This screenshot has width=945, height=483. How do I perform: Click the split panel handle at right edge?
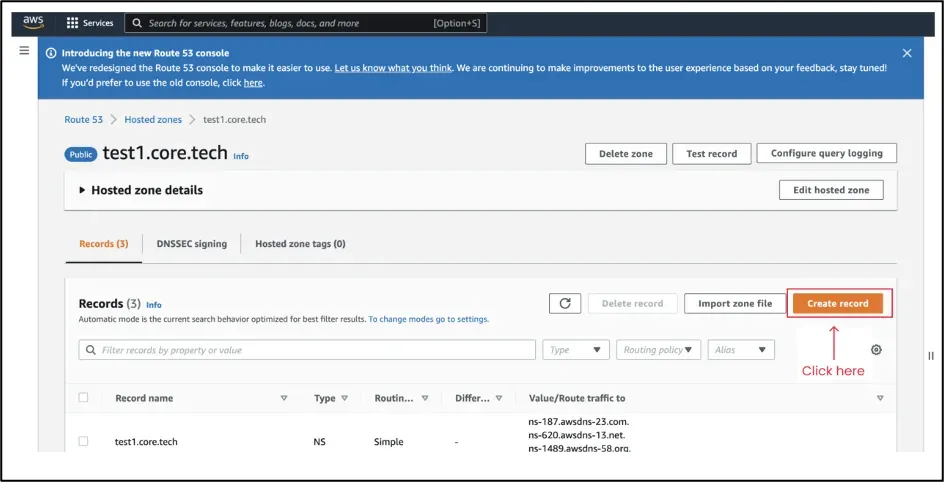[931, 356]
